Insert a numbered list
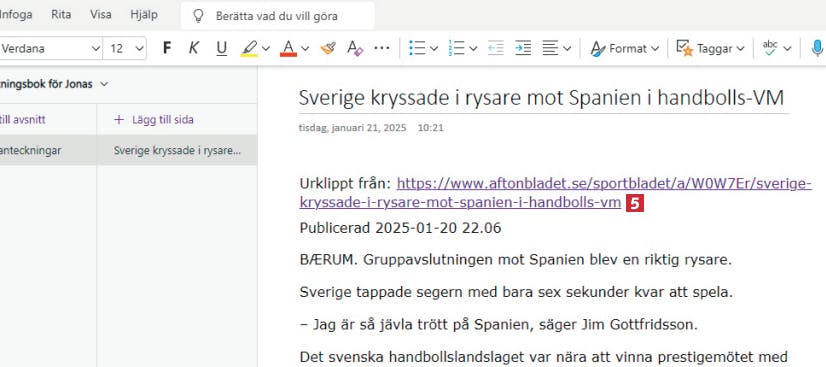The image size is (826, 367). [456, 48]
